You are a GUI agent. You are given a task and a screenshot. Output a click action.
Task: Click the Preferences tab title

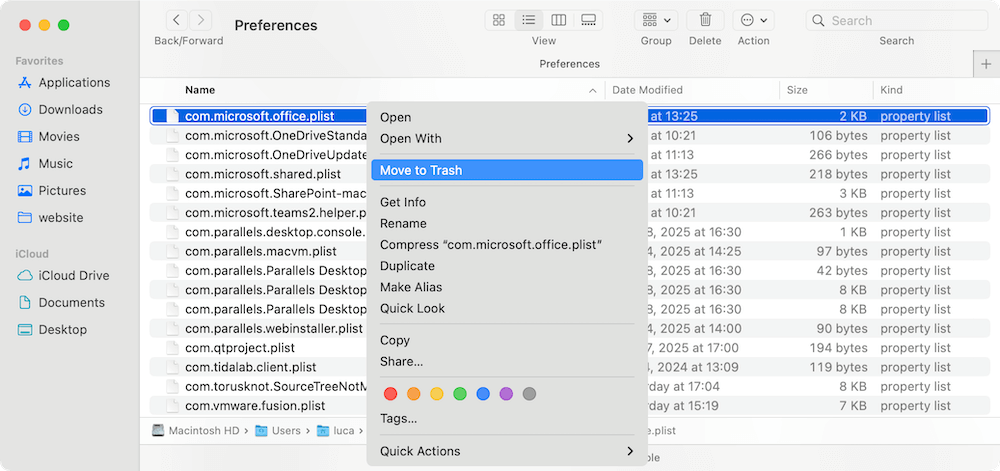[x=570, y=64]
